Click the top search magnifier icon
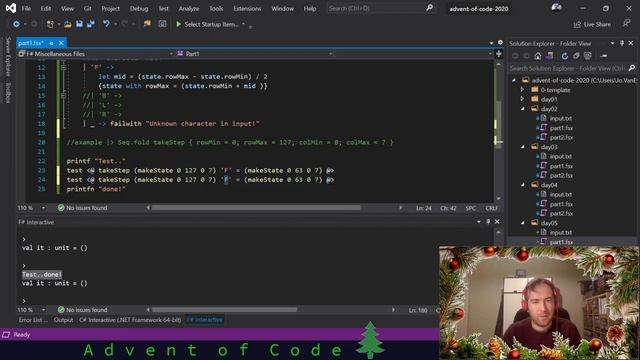The image size is (640, 360). point(429,8)
